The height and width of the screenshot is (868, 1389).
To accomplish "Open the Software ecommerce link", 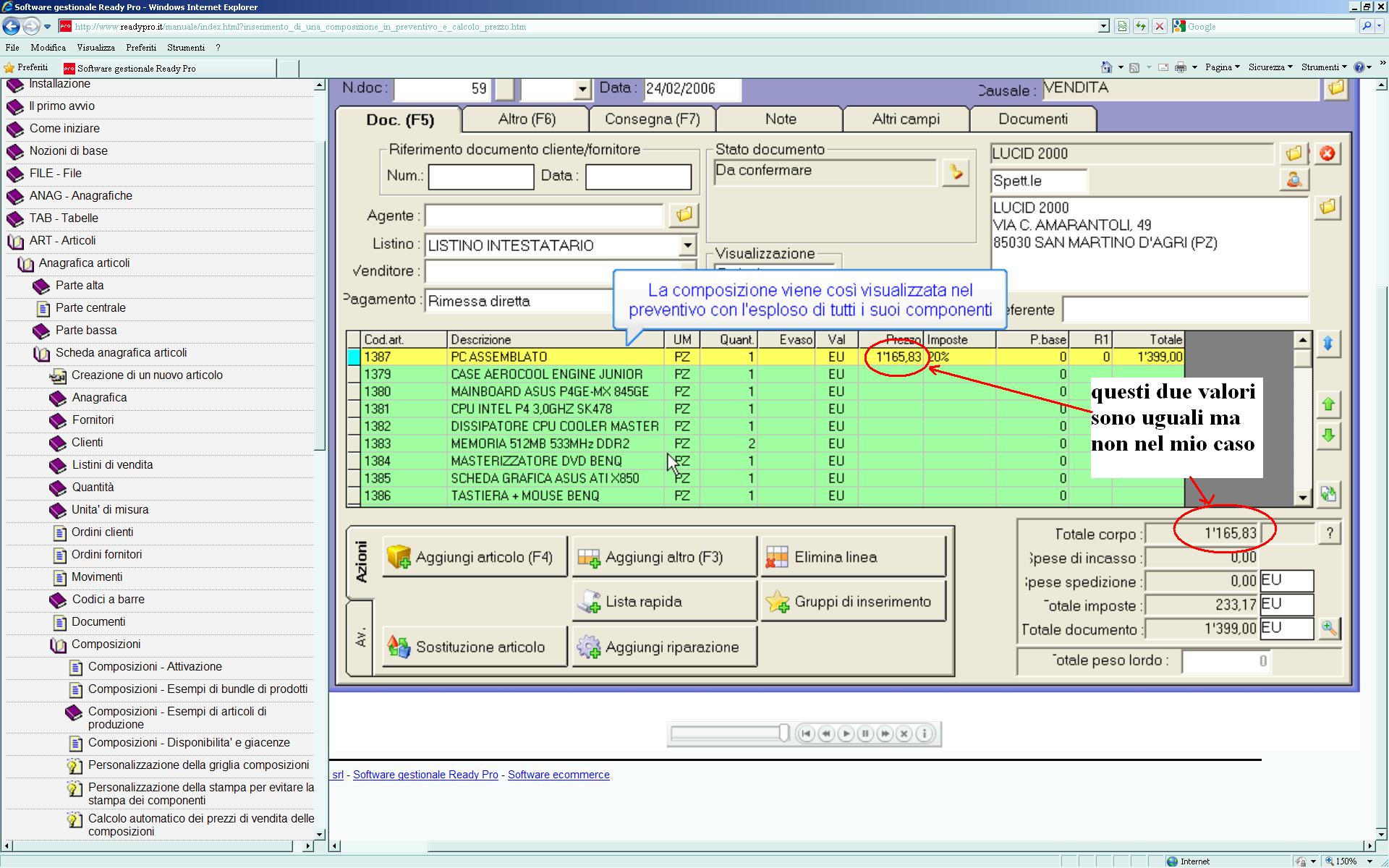I will [x=558, y=775].
